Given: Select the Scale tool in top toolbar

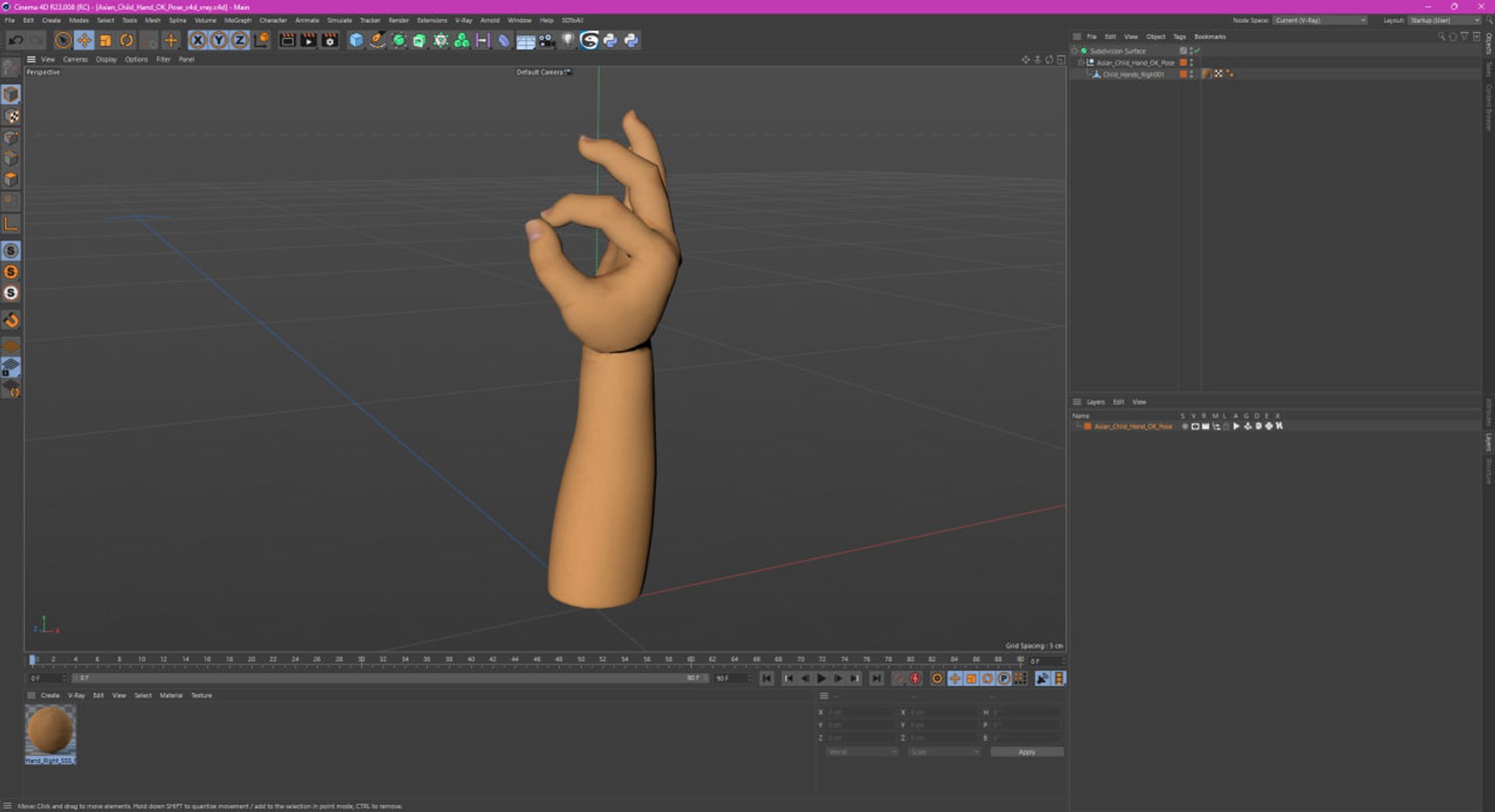Looking at the screenshot, I should (105, 40).
